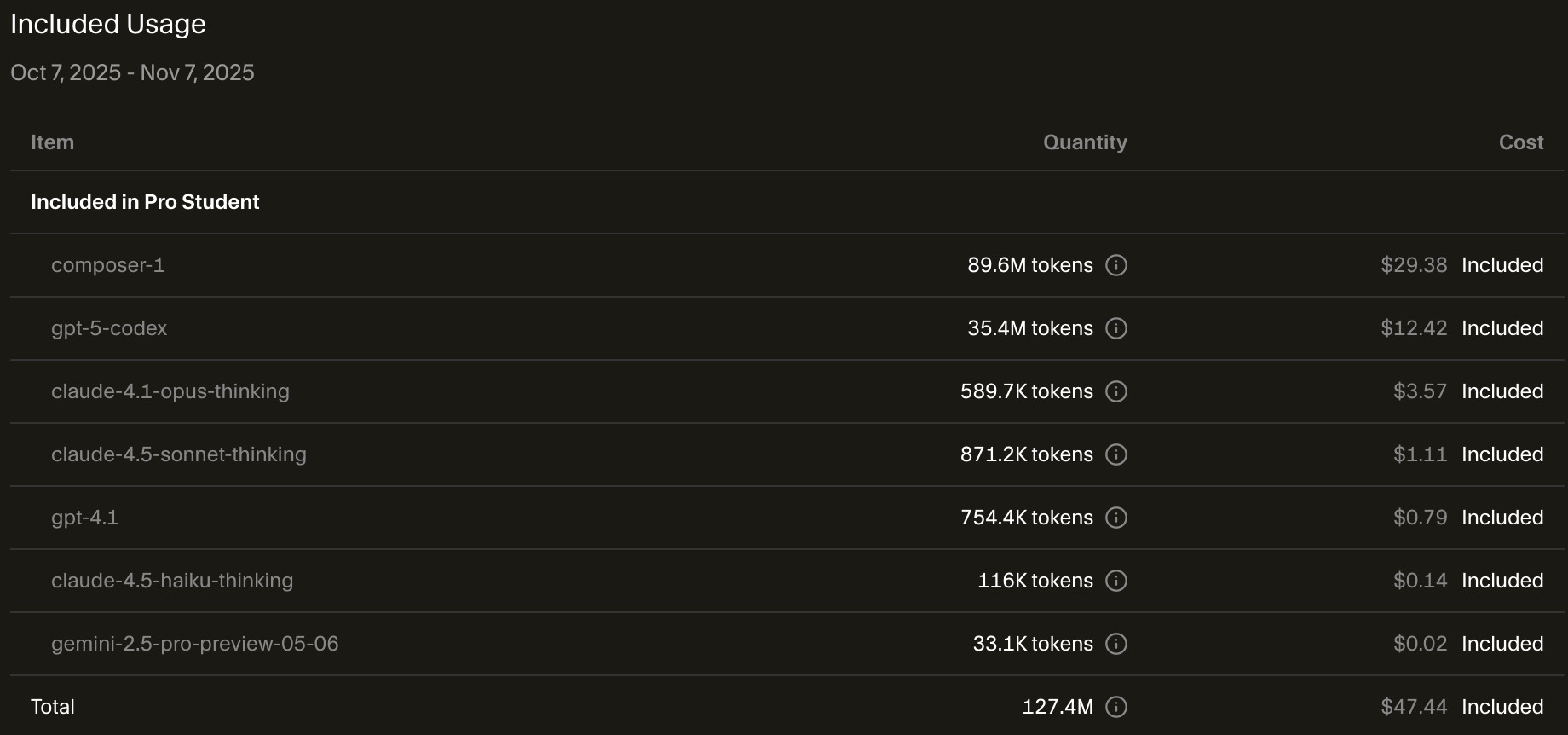
Task: Click info icon next to composer-1 tokens
Action: [1116, 265]
